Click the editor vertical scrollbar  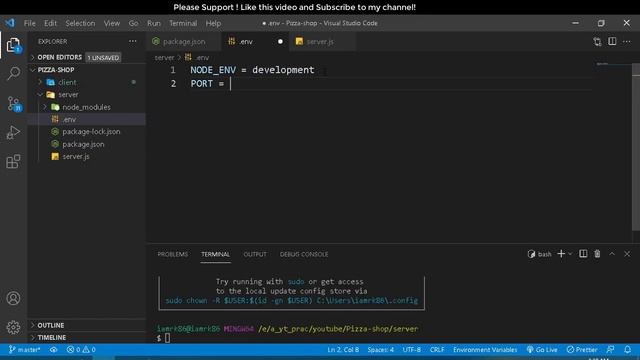click(x=636, y=147)
